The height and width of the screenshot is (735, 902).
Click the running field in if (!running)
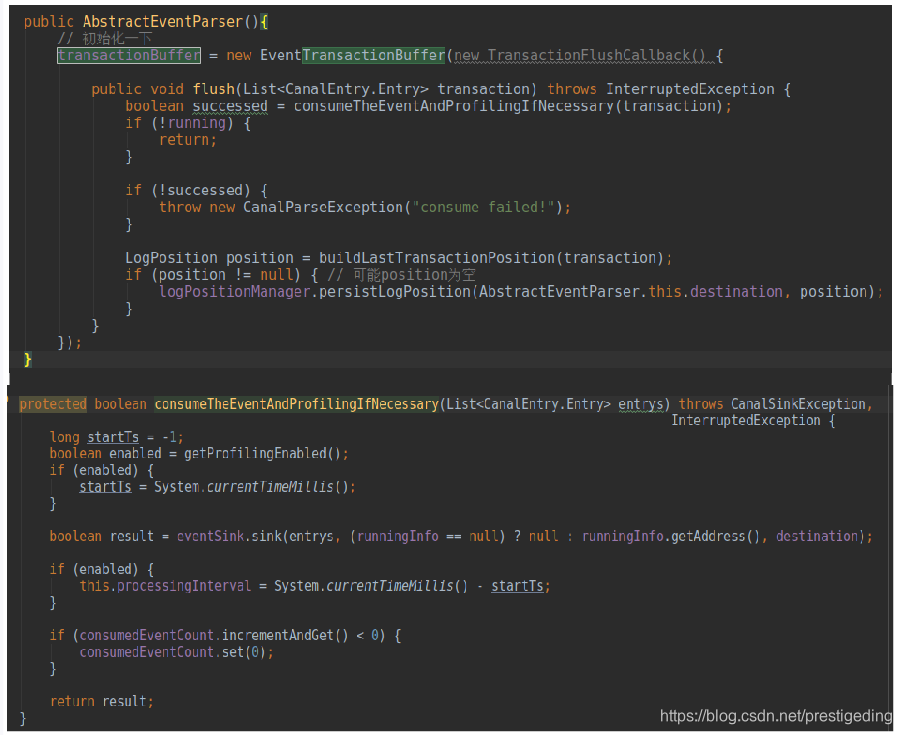click(196, 123)
